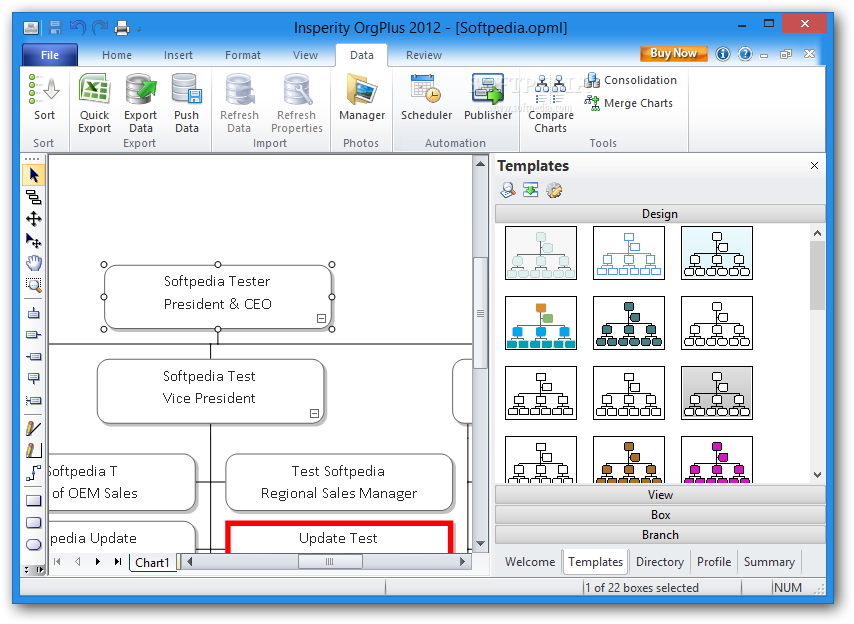Switch to the Format ribbon tab
This screenshot has height=624, width=854.
click(243, 55)
